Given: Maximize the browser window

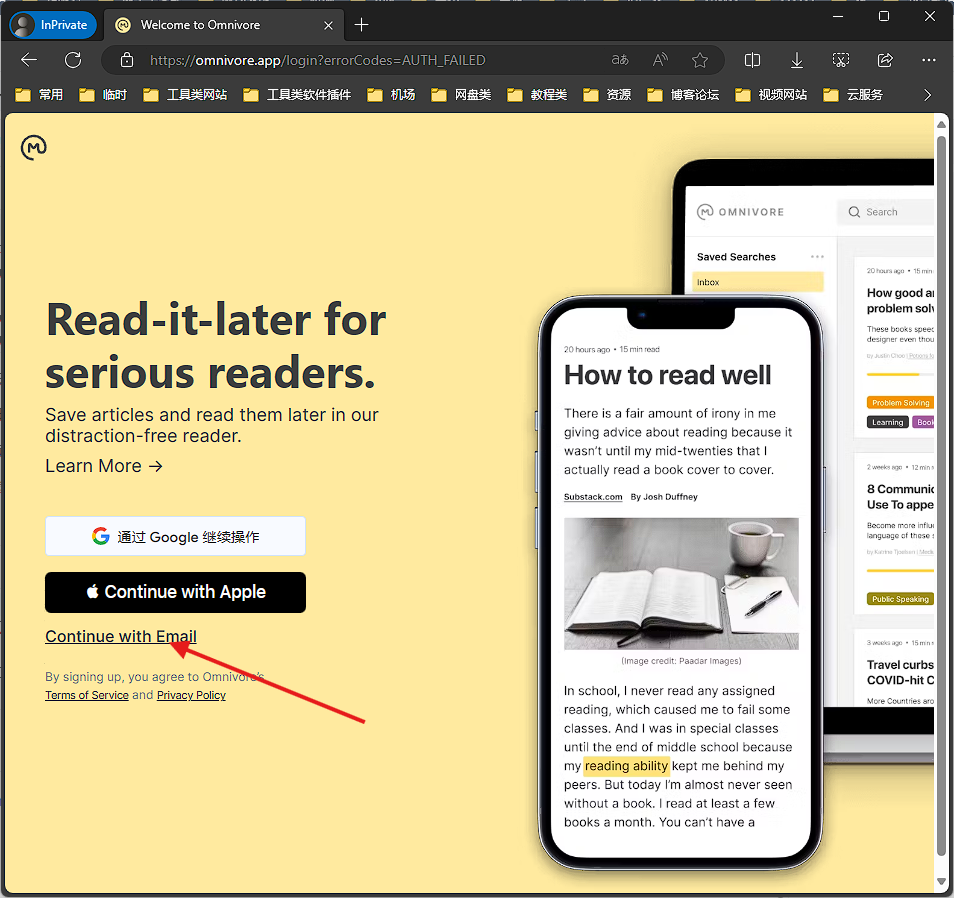Looking at the screenshot, I should tap(884, 16).
